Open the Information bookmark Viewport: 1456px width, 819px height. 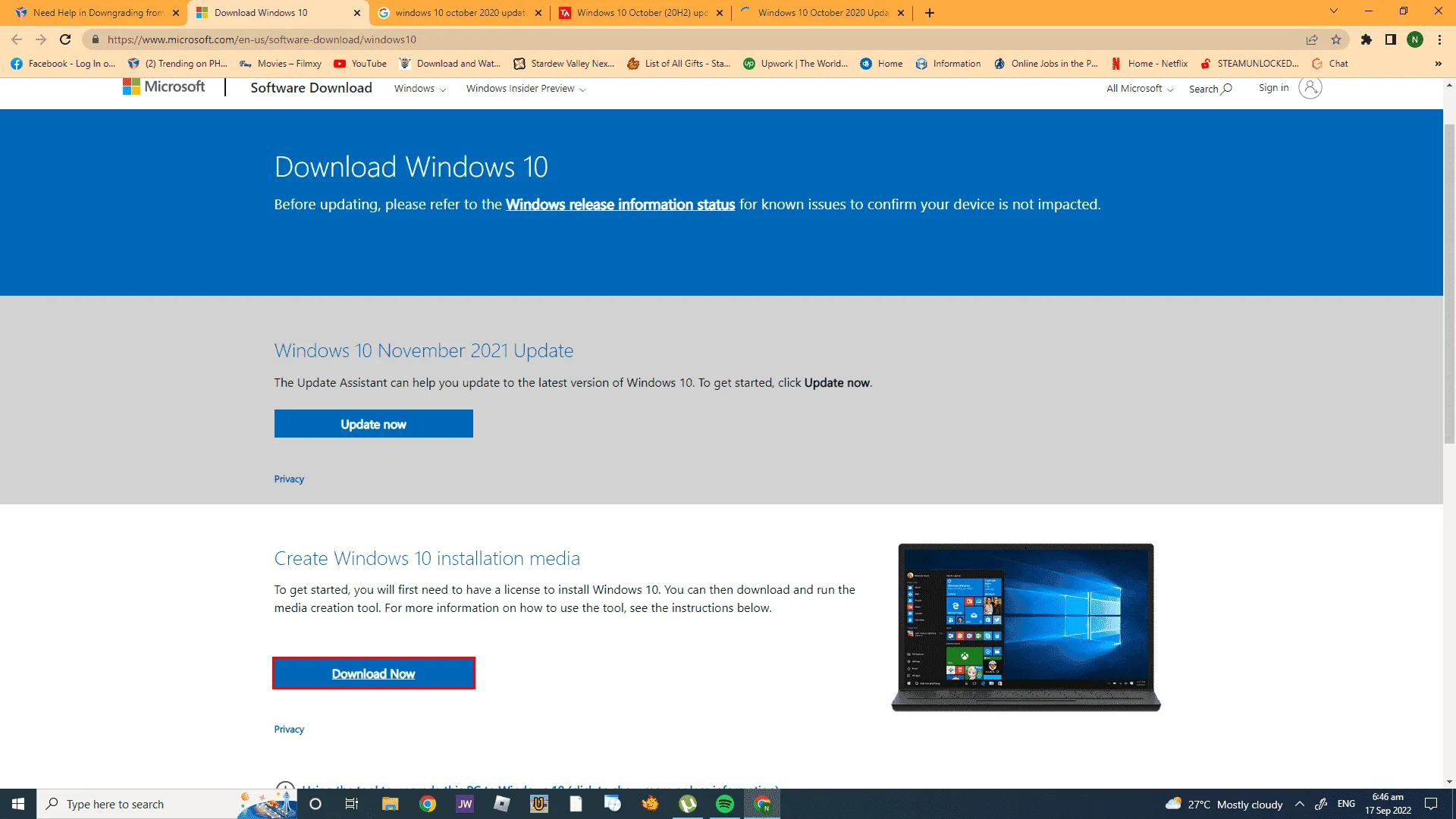pos(948,64)
